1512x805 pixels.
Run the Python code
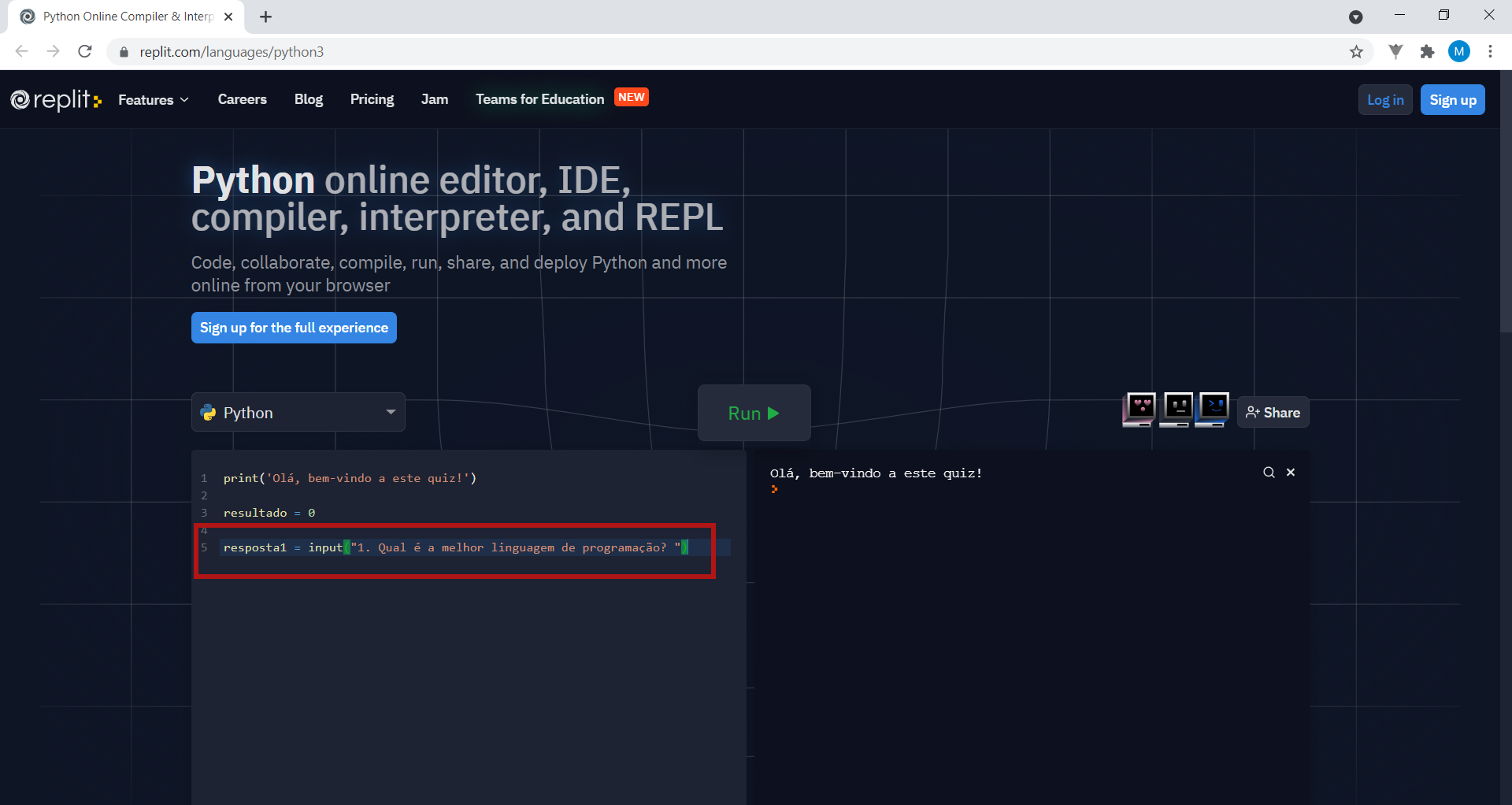pos(754,413)
